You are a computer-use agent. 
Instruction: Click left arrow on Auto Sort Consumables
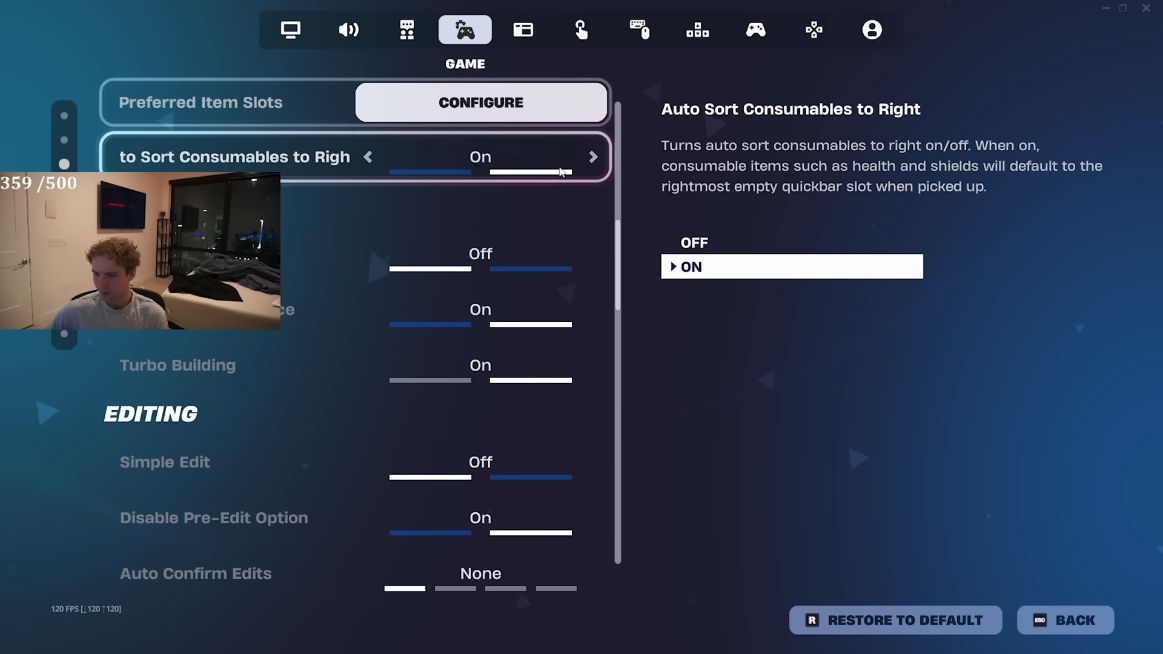tap(368, 157)
